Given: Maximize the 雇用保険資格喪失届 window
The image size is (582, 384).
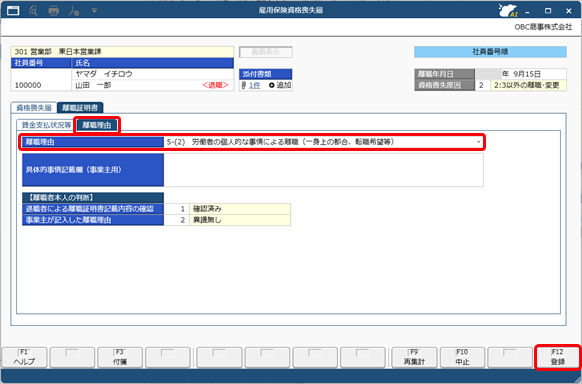Looking at the screenshot, I should 548,11.
